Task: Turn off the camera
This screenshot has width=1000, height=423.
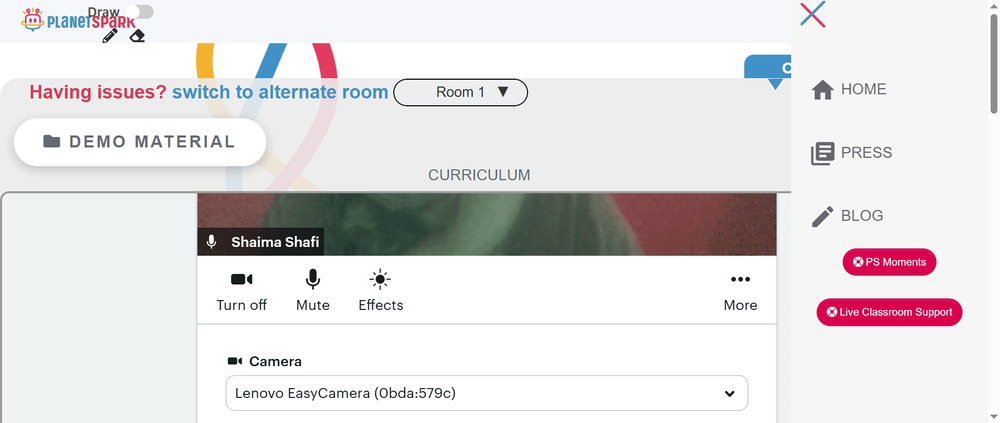Action: (x=242, y=292)
